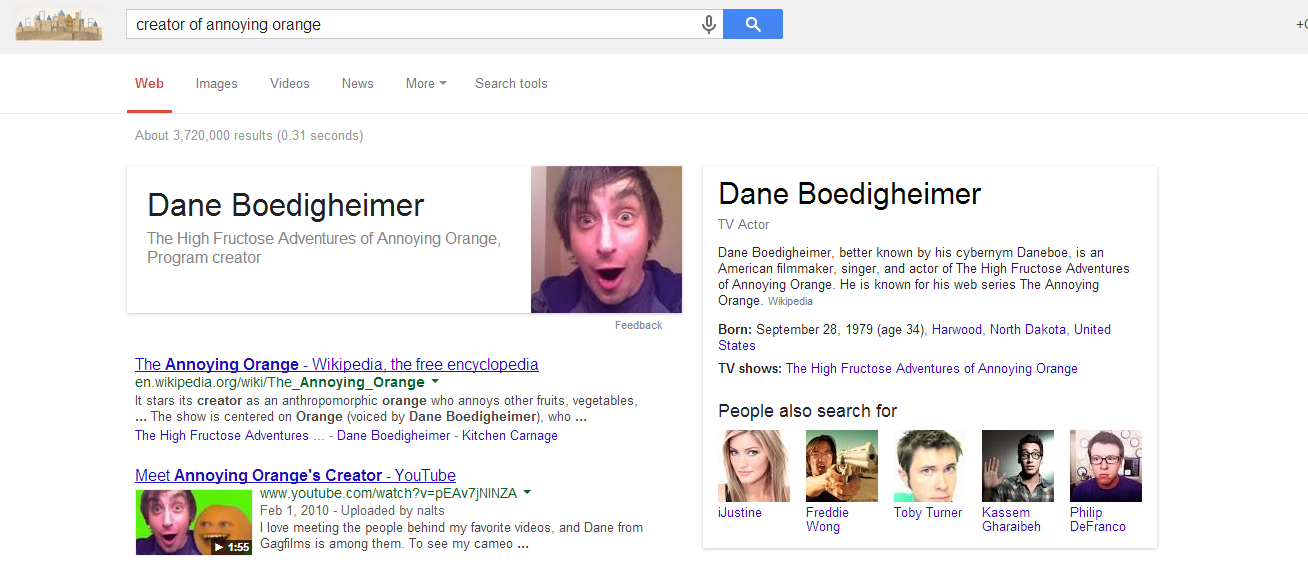Viewport: 1308px width, 574px height.
Task: Click the microphone voice search icon
Action: [709, 25]
